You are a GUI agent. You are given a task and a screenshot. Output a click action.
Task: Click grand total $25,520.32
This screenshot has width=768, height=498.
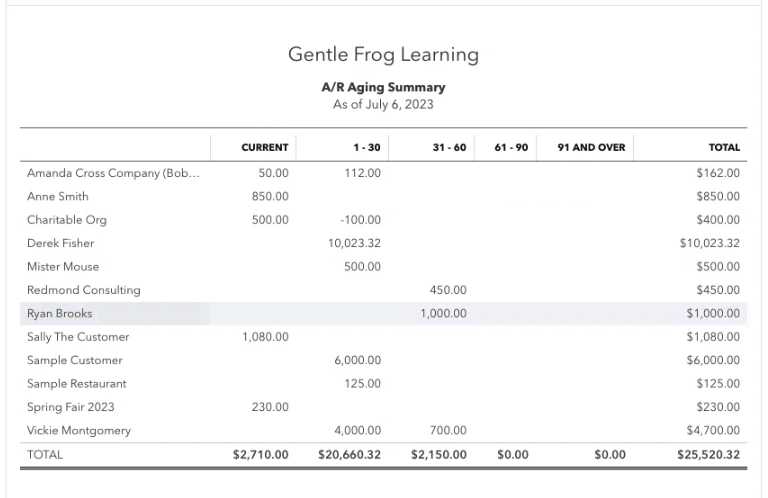click(x=708, y=455)
